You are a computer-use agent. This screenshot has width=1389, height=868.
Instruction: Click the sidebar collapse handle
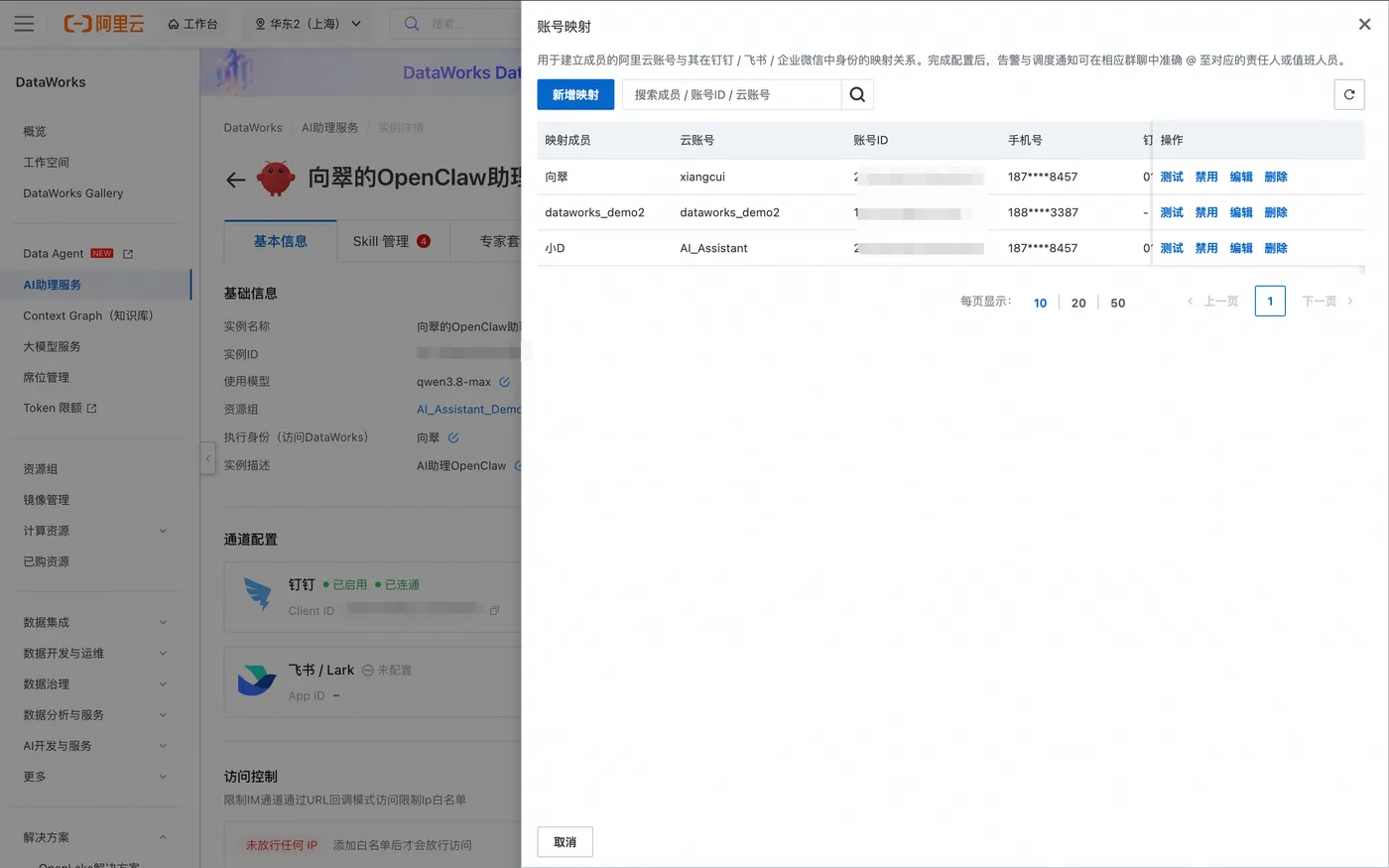coord(208,458)
